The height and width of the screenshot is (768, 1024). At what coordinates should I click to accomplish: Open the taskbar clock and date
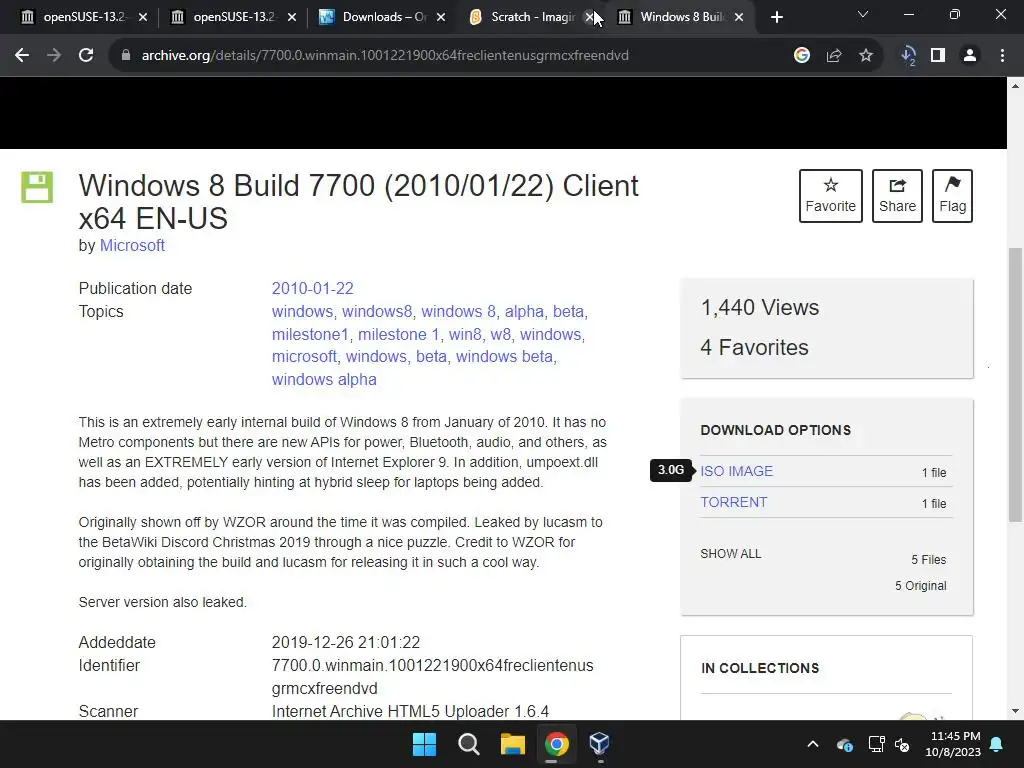pos(953,744)
